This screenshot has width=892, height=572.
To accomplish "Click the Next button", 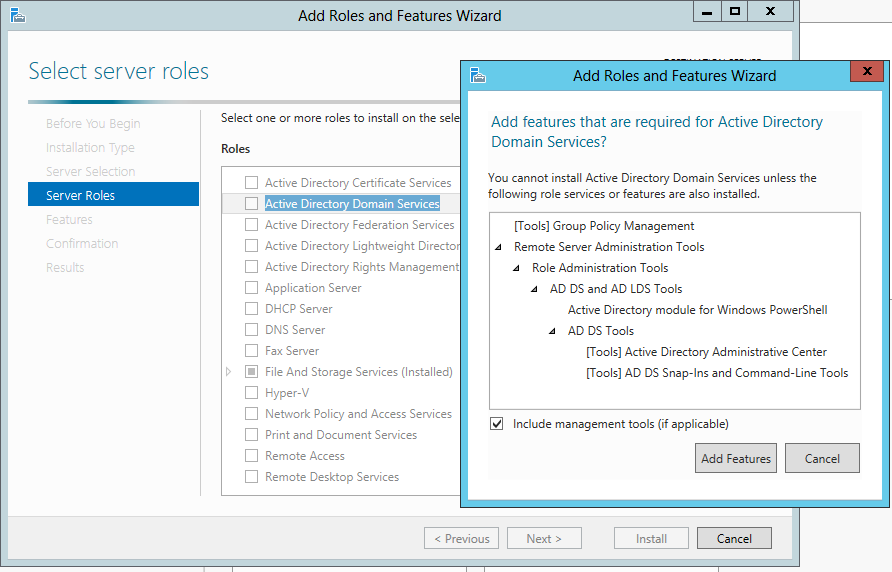I will (x=544, y=538).
